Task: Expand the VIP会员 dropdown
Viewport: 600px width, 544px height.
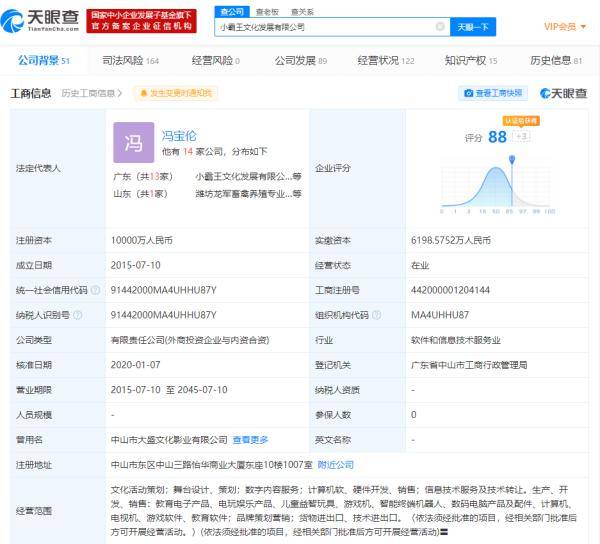Action: [565, 26]
